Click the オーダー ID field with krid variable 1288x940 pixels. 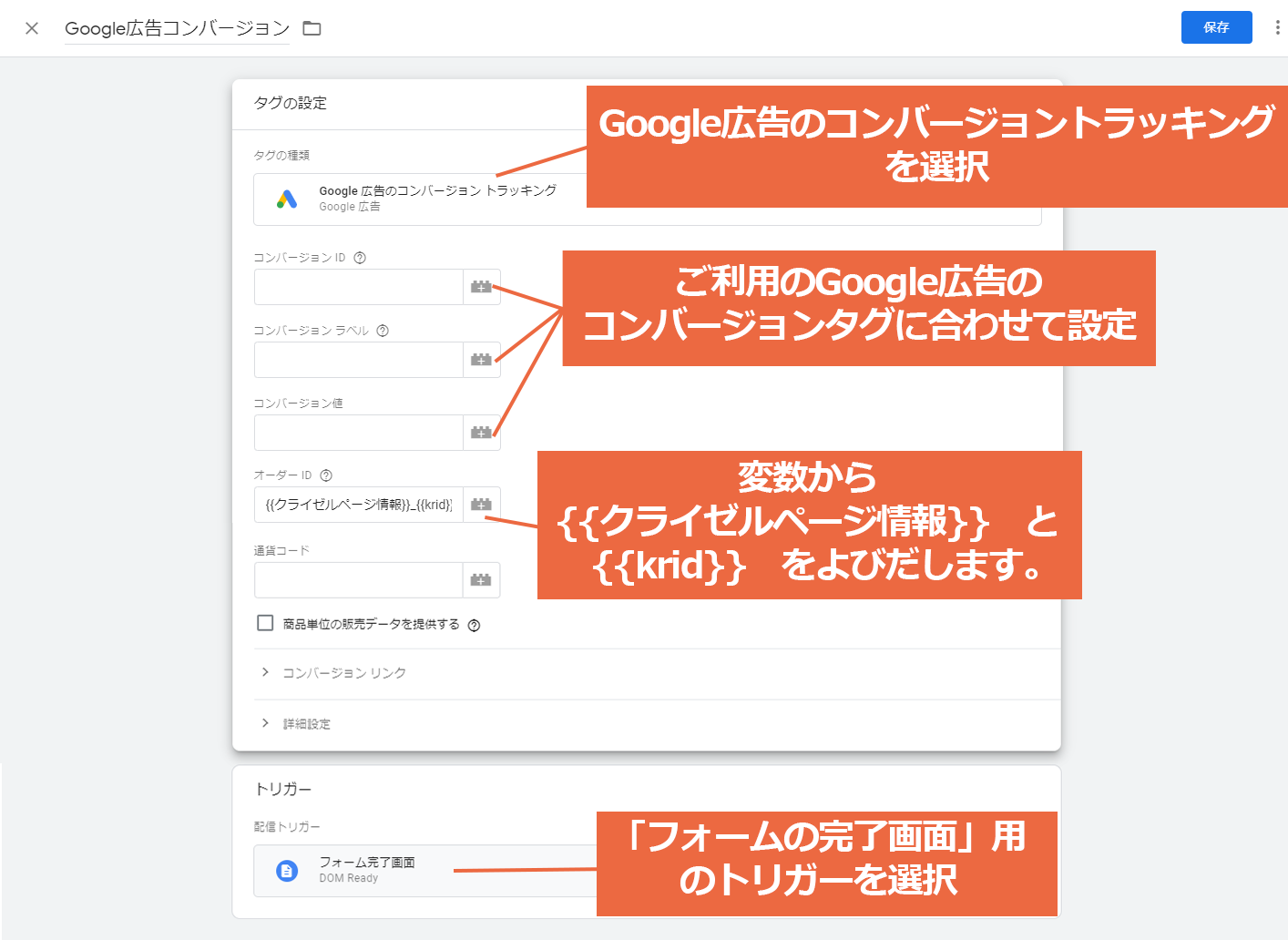pos(359,505)
